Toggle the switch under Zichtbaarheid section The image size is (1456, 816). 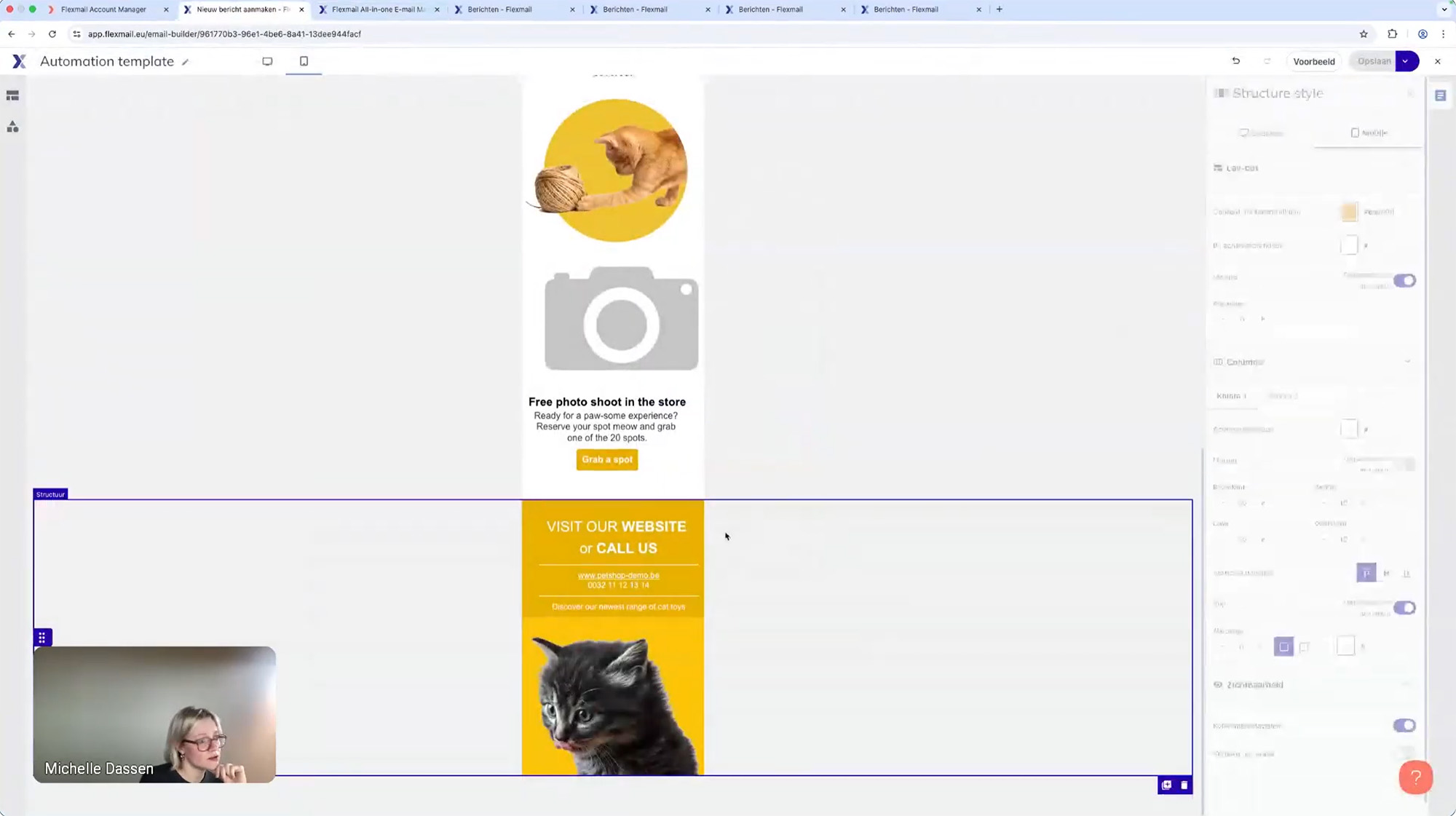pos(1404,725)
